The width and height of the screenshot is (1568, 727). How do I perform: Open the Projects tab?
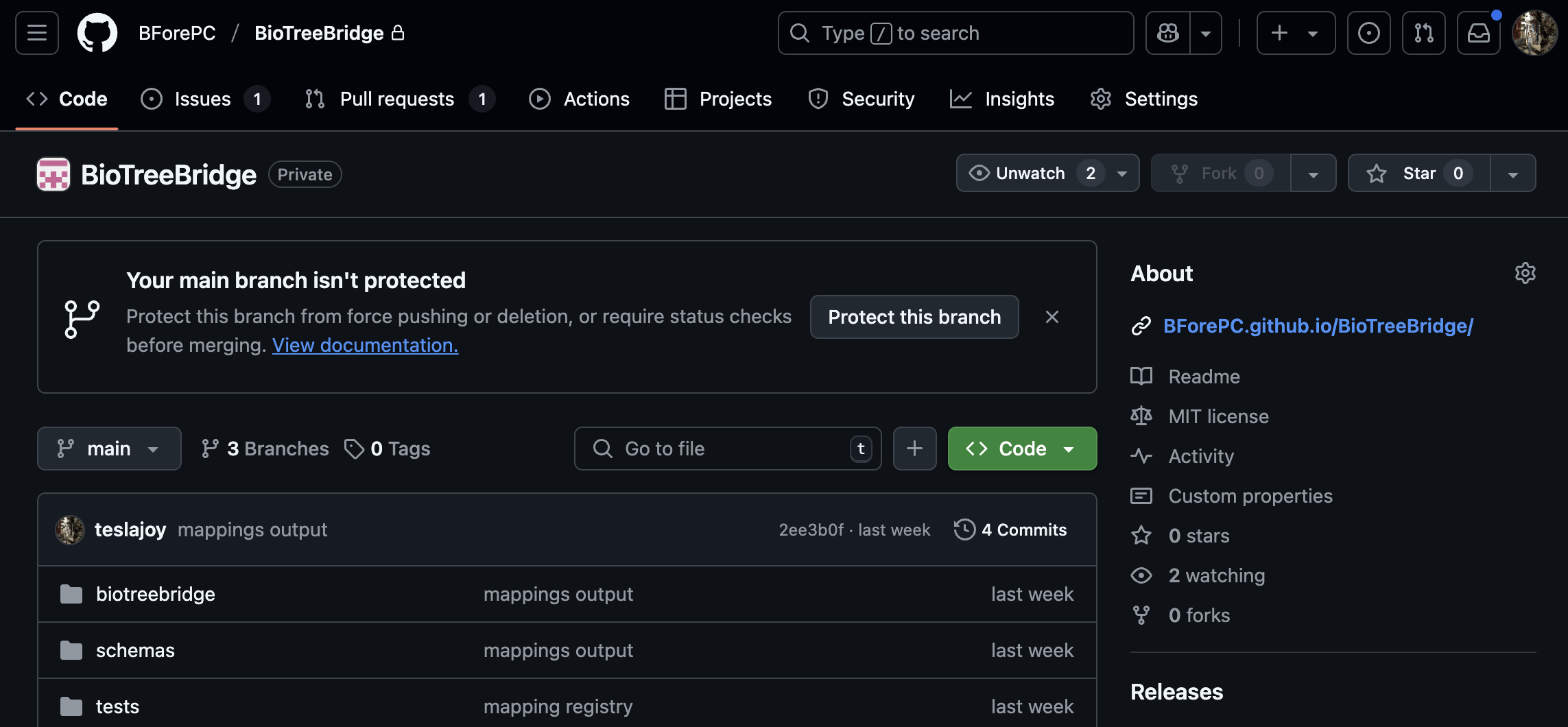(718, 99)
